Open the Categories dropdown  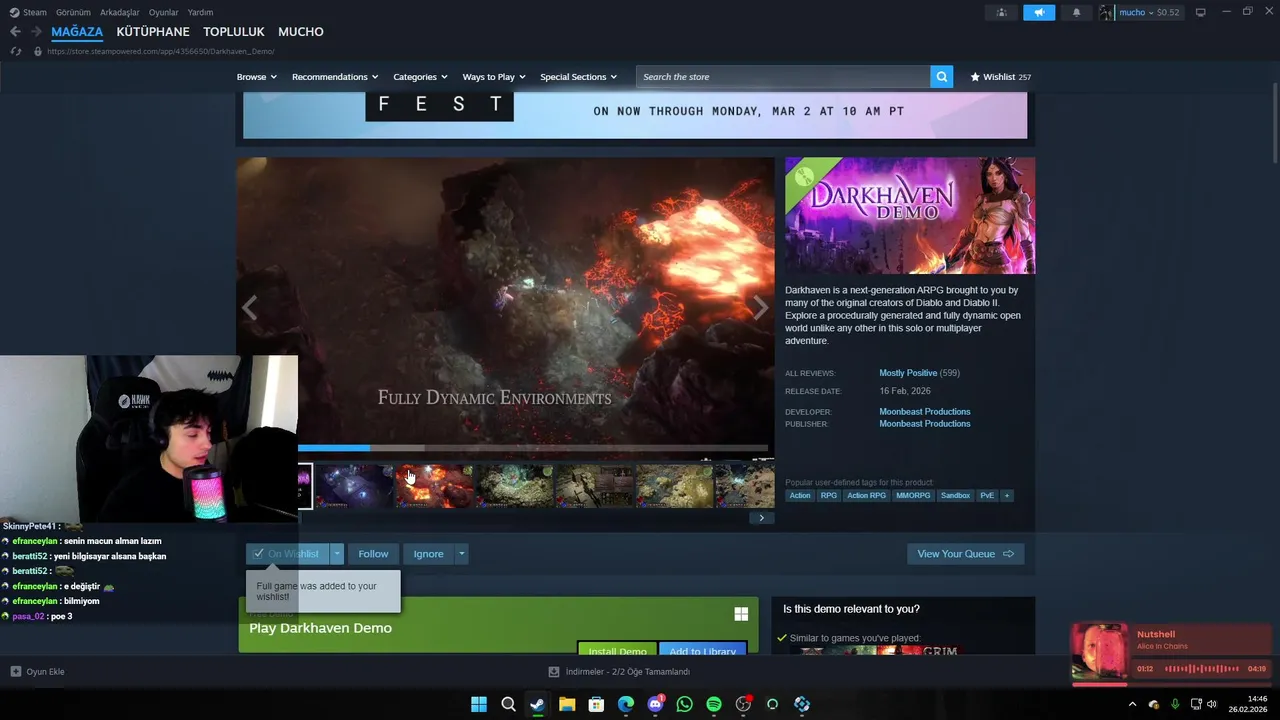pos(420,77)
